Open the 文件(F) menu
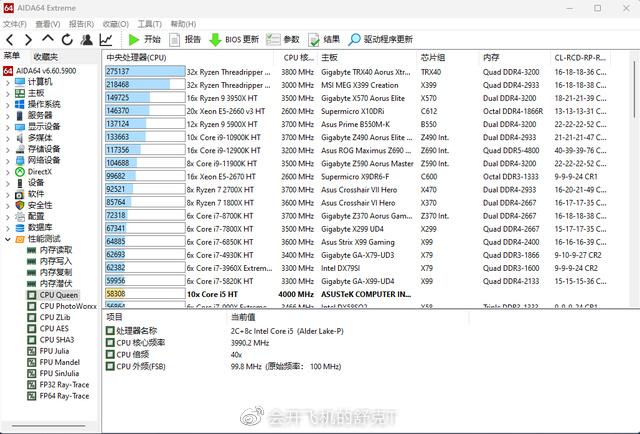Screen dimensions: 640x434 click(x=15, y=24)
